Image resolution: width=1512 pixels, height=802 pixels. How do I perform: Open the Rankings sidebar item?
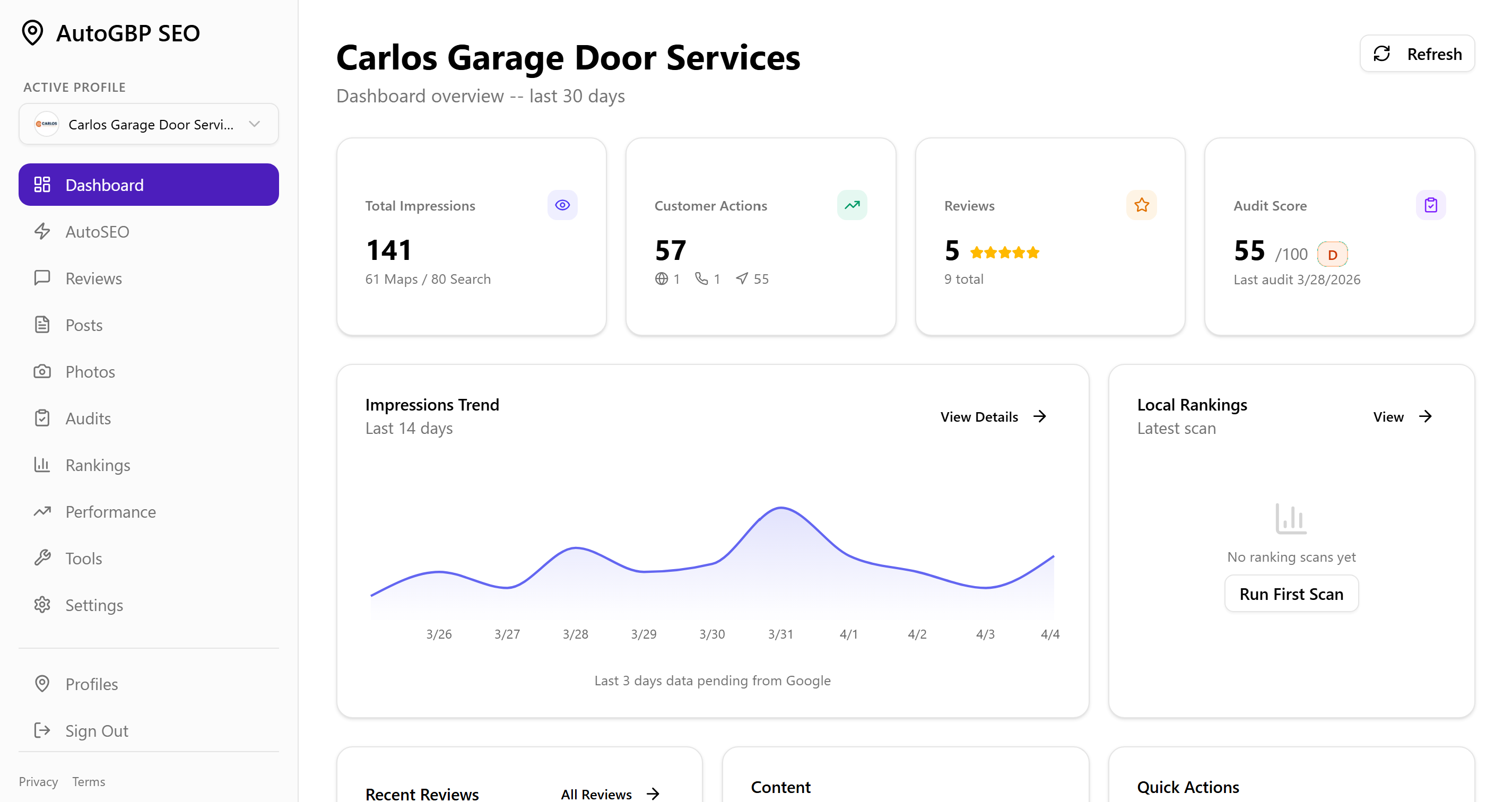point(98,465)
